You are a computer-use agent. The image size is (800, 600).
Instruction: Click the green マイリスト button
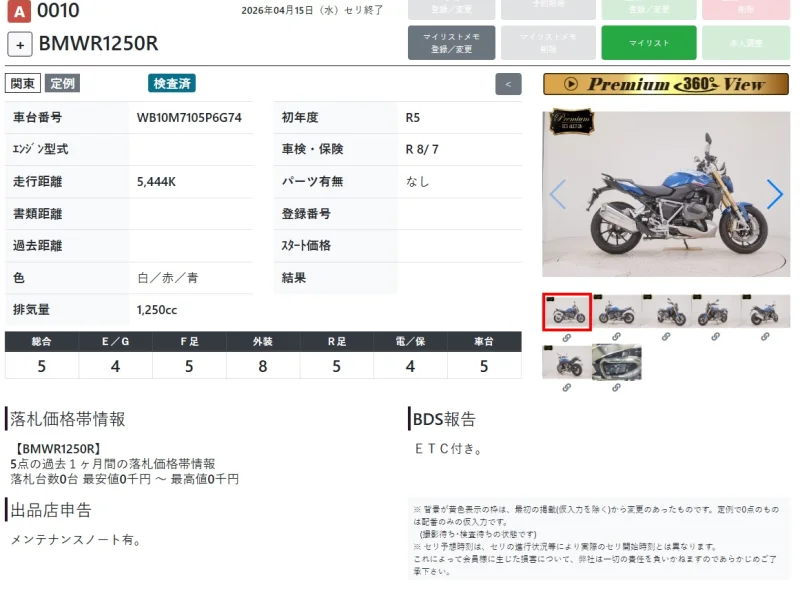[648, 43]
